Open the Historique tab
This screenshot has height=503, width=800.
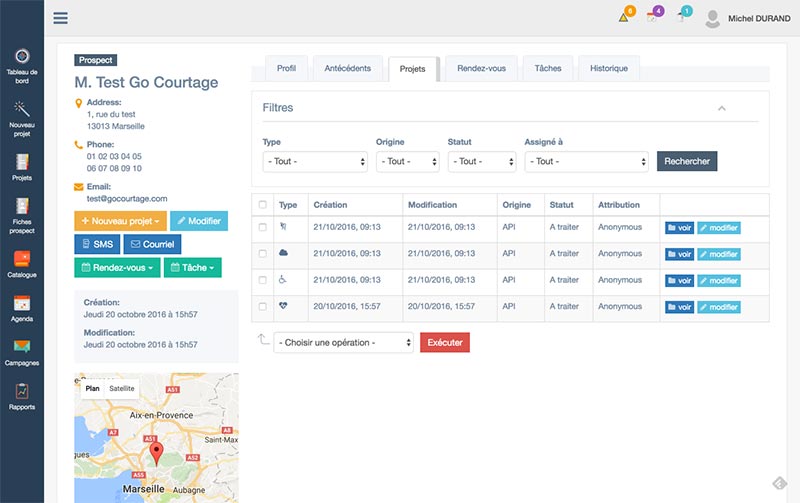(608, 69)
